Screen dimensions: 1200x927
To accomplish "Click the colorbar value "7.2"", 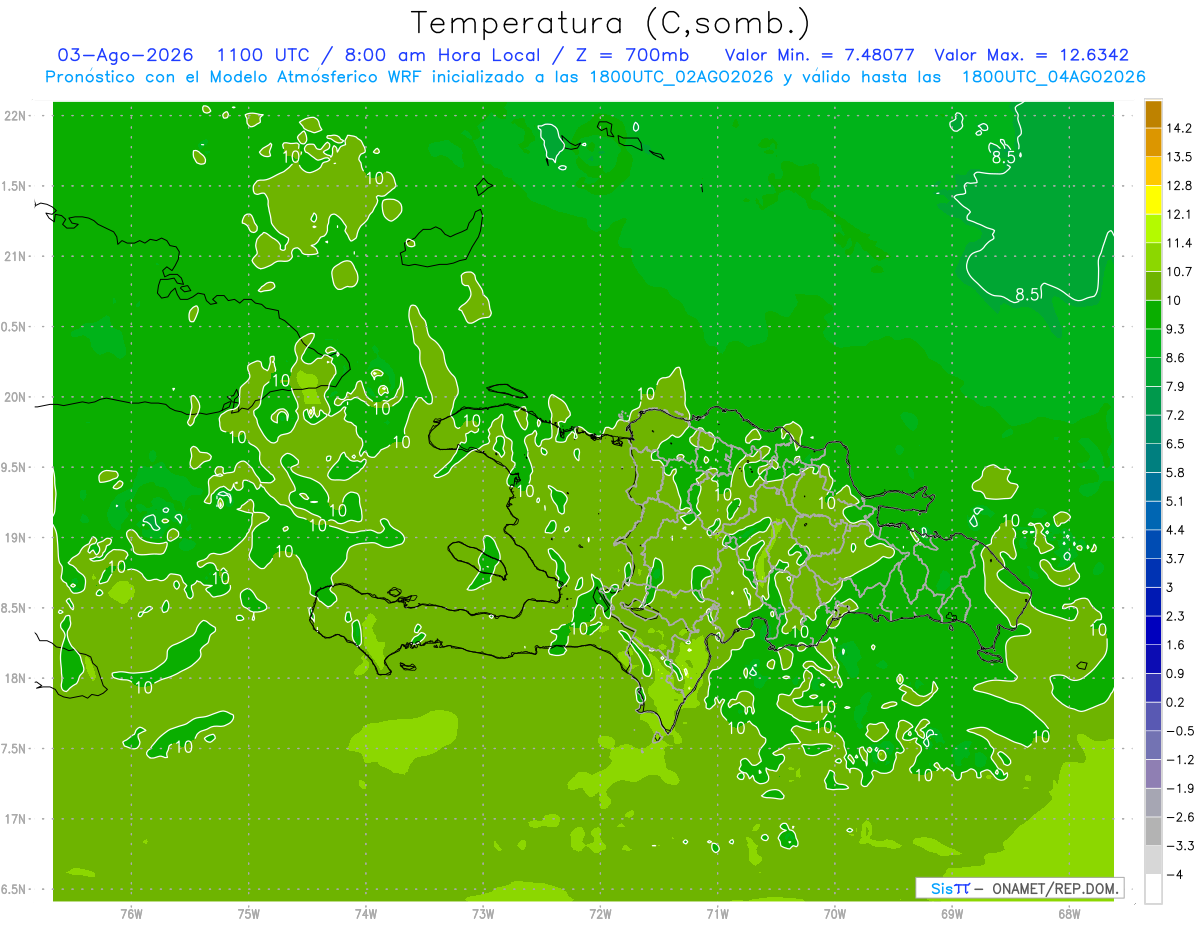I will (1176, 415).
